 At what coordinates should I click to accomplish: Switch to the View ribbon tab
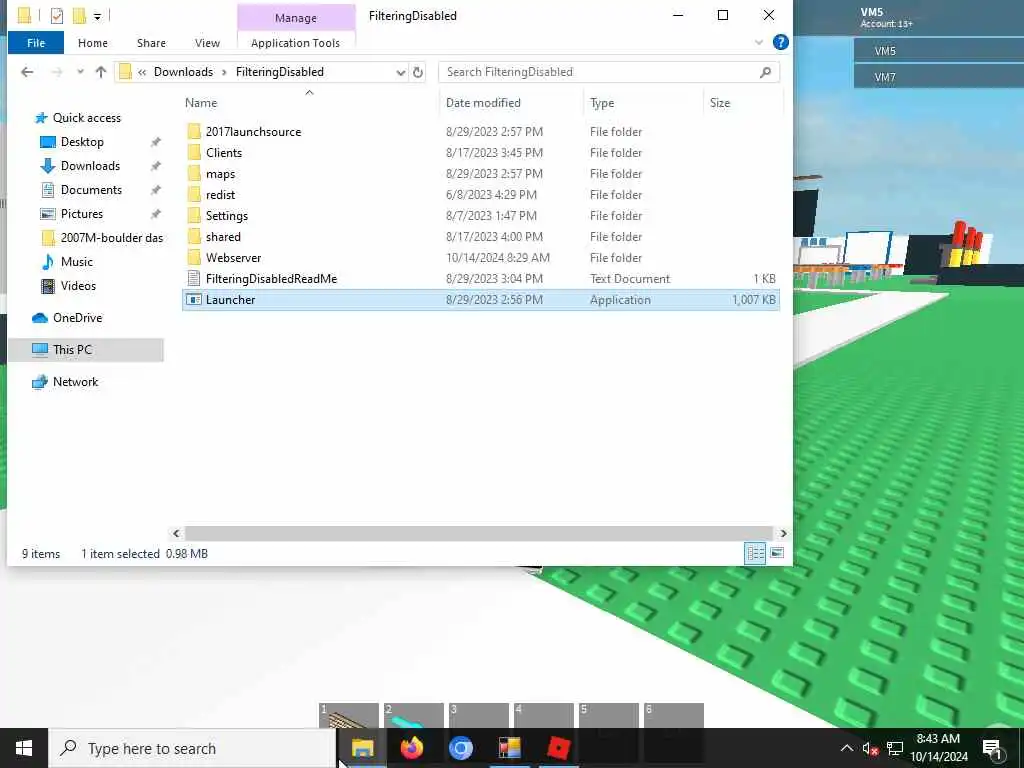207,43
